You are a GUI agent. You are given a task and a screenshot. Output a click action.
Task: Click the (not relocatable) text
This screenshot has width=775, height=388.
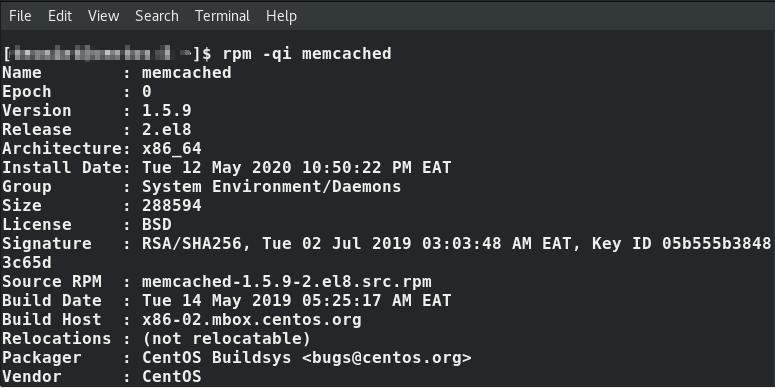click(x=226, y=339)
